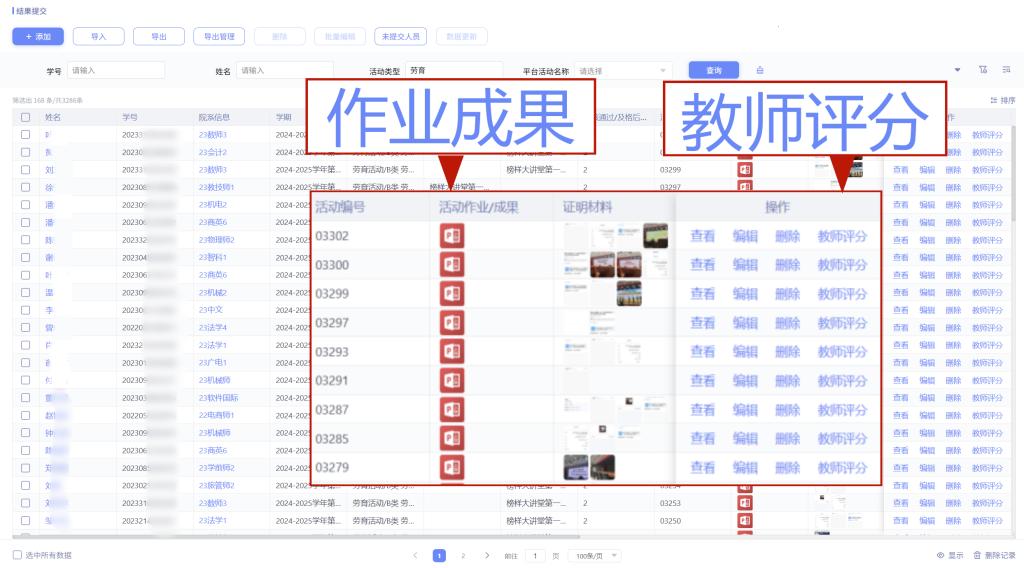The width and height of the screenshot is (1024, 568).
Task: Toggle the select-all checkbox in the table header
Action: click(26, 117)
